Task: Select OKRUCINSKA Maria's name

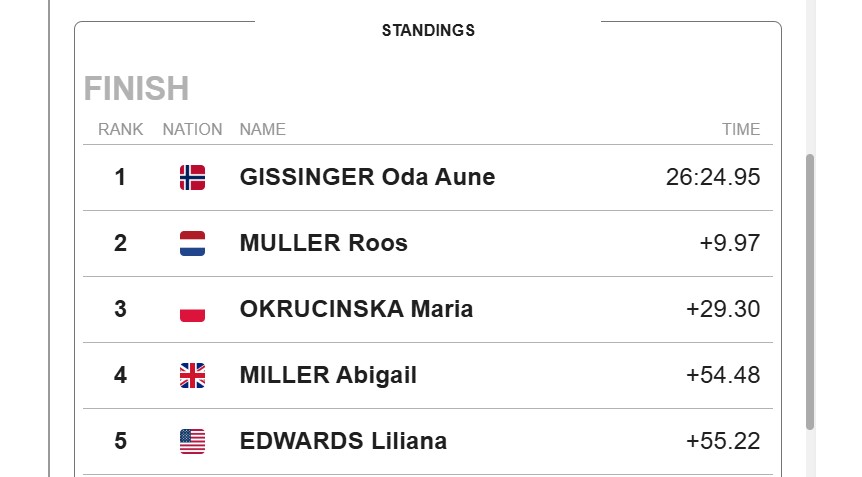Action: pyautogui.click(x=356, y=309)
